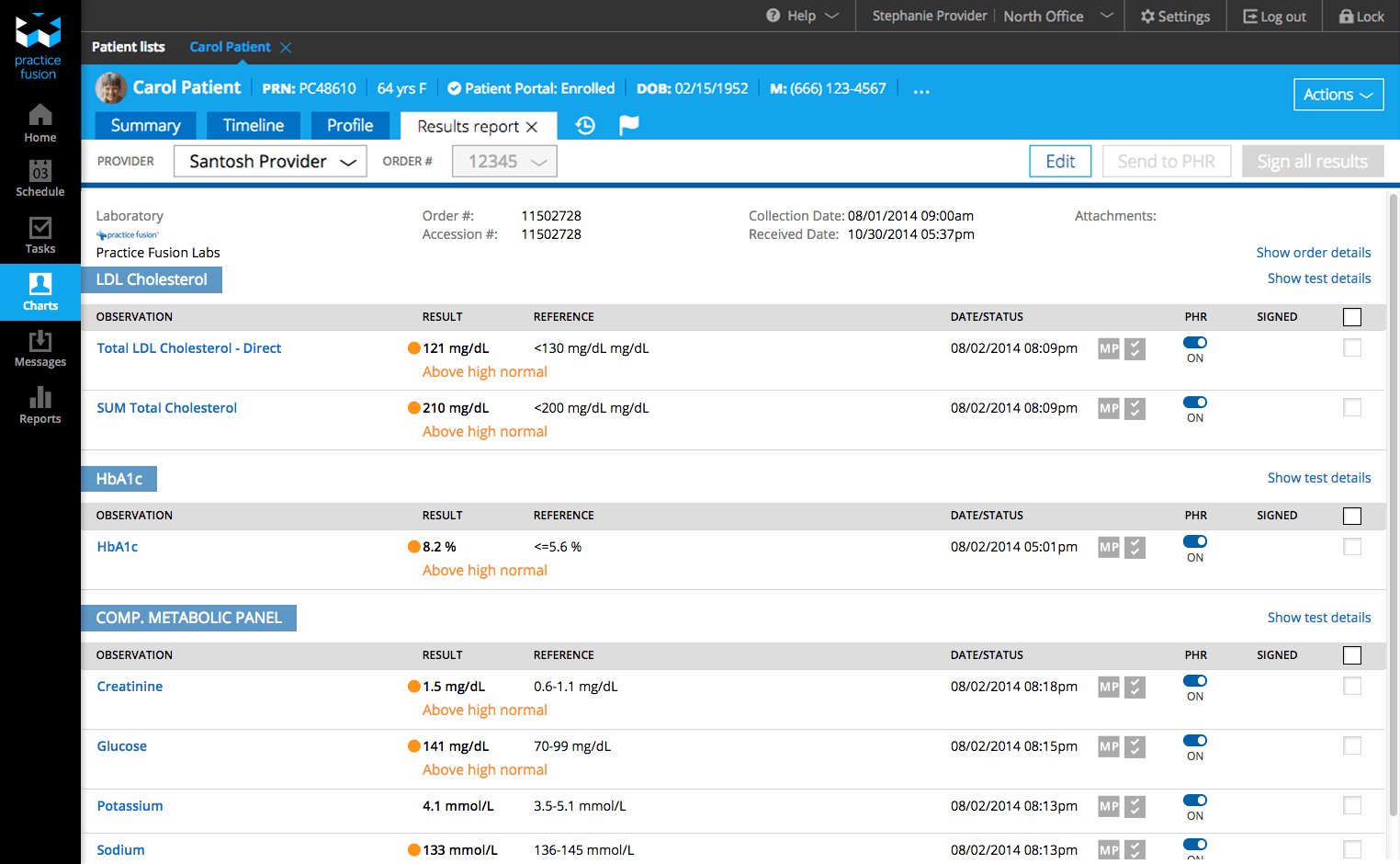Click the MP icon for Potassium
Image resolution: width=1400 pixels, height=864 pixels.
[1109, 807]
